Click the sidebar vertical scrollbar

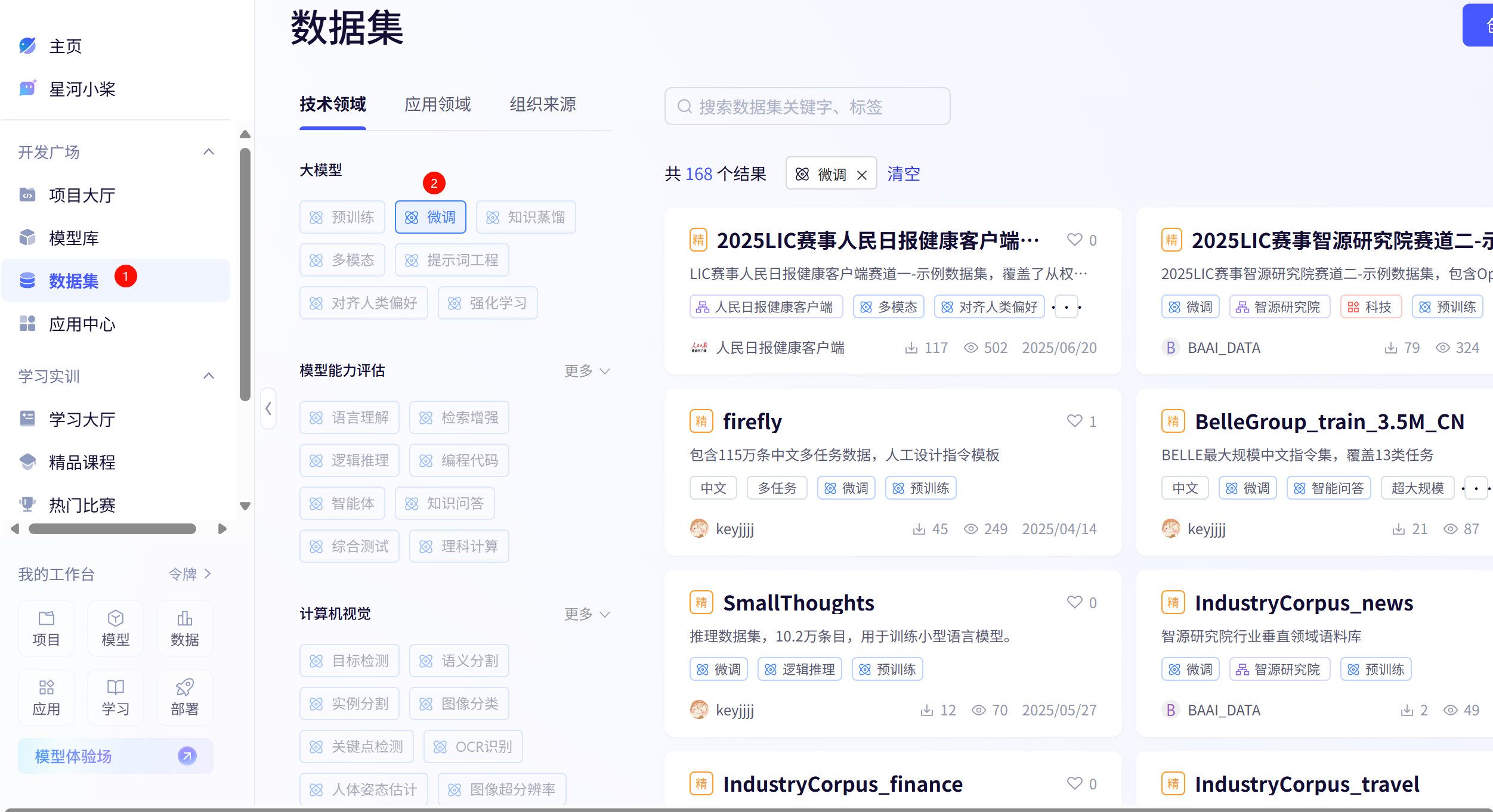coord(245,274)
